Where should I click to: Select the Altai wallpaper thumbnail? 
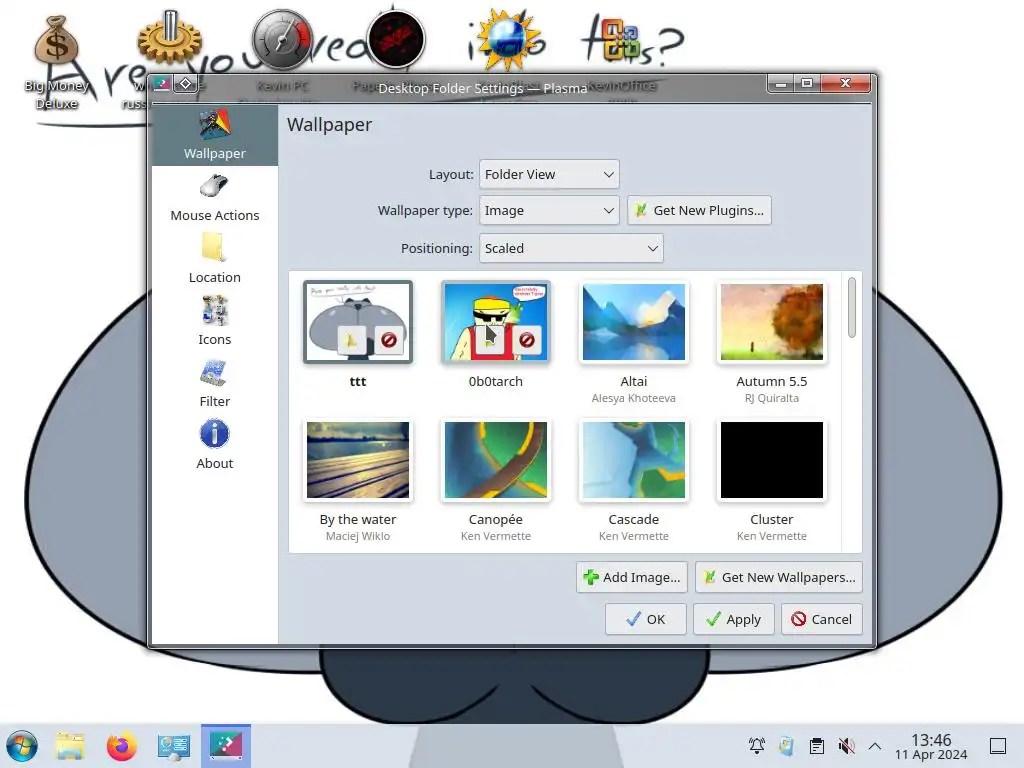633,321
